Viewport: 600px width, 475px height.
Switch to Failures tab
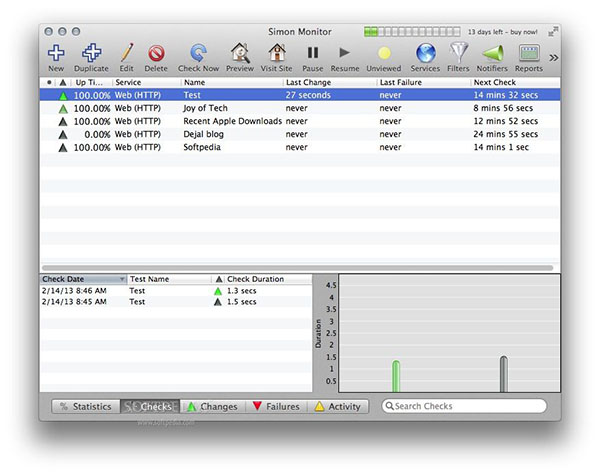pos(276,406)
